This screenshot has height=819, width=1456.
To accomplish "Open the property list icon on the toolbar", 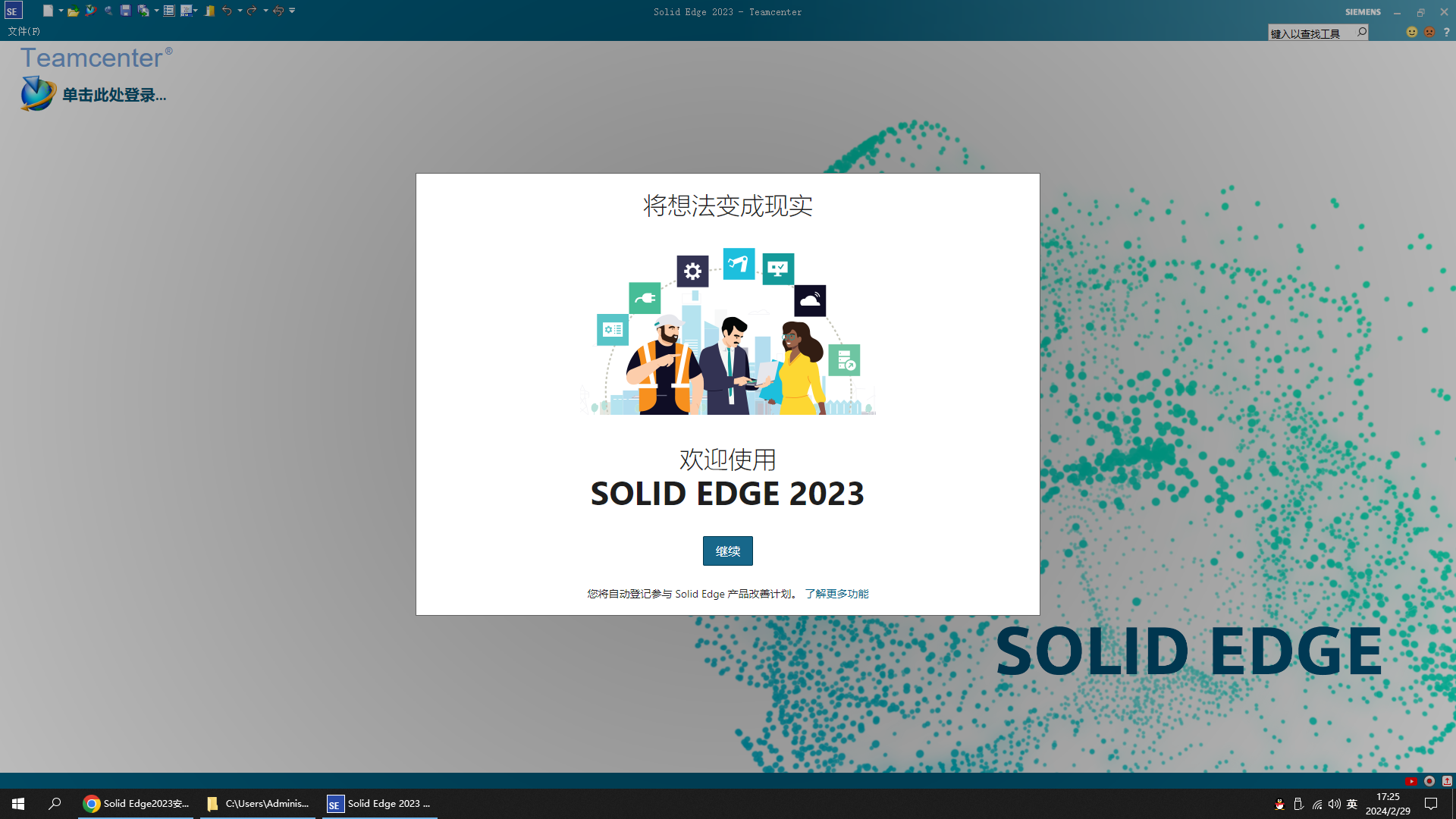I will click(x=169, y=11).
